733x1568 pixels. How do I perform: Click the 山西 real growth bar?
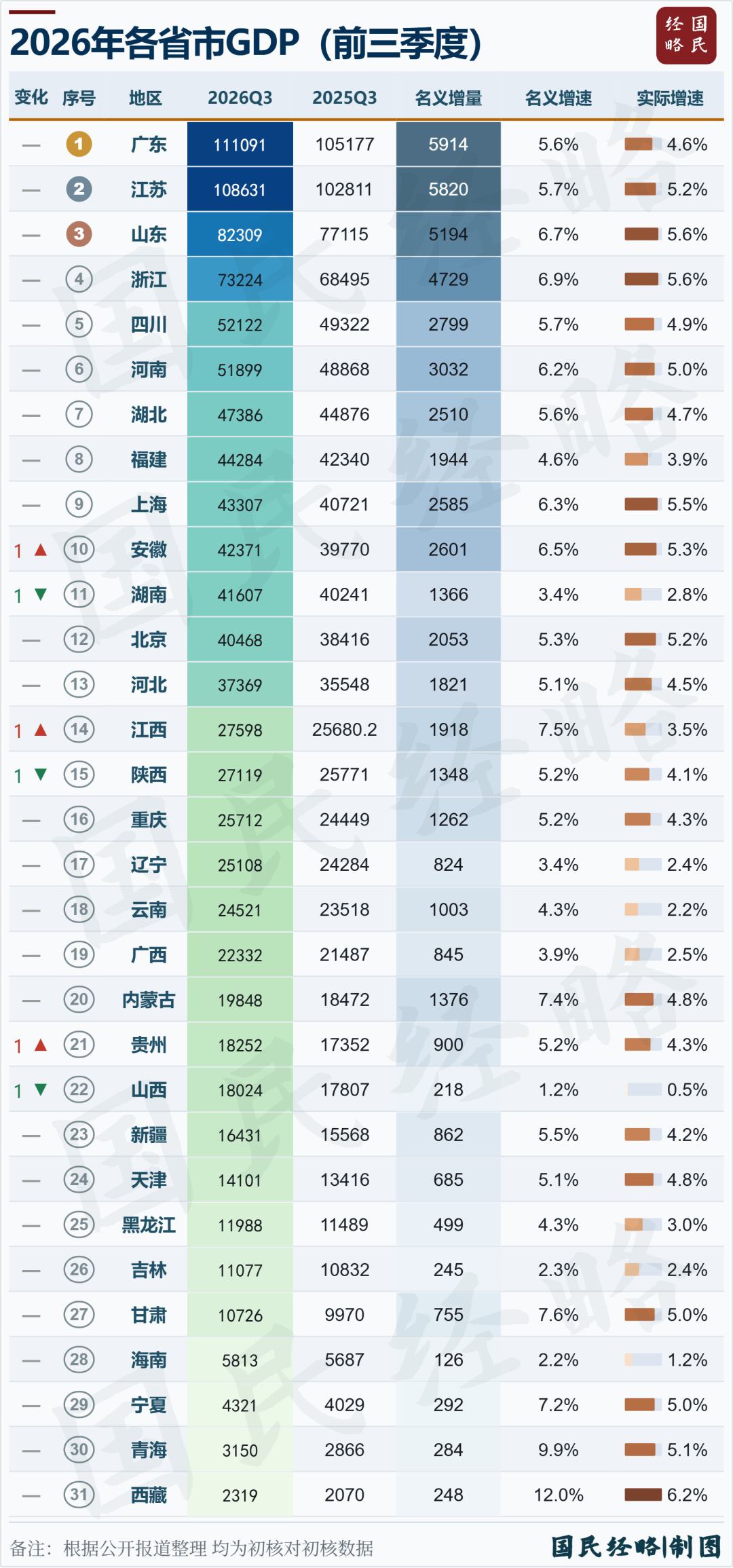coord(644,1089)
